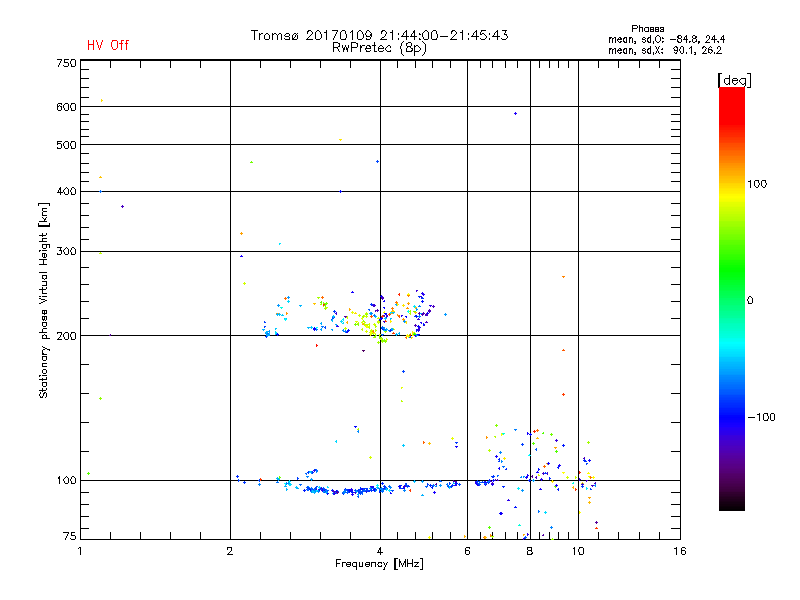Click the '[deg]' colorbar unit label
The height and width of the screenshot is (600, 800).
pyautogui.click(x=734, y=80)
